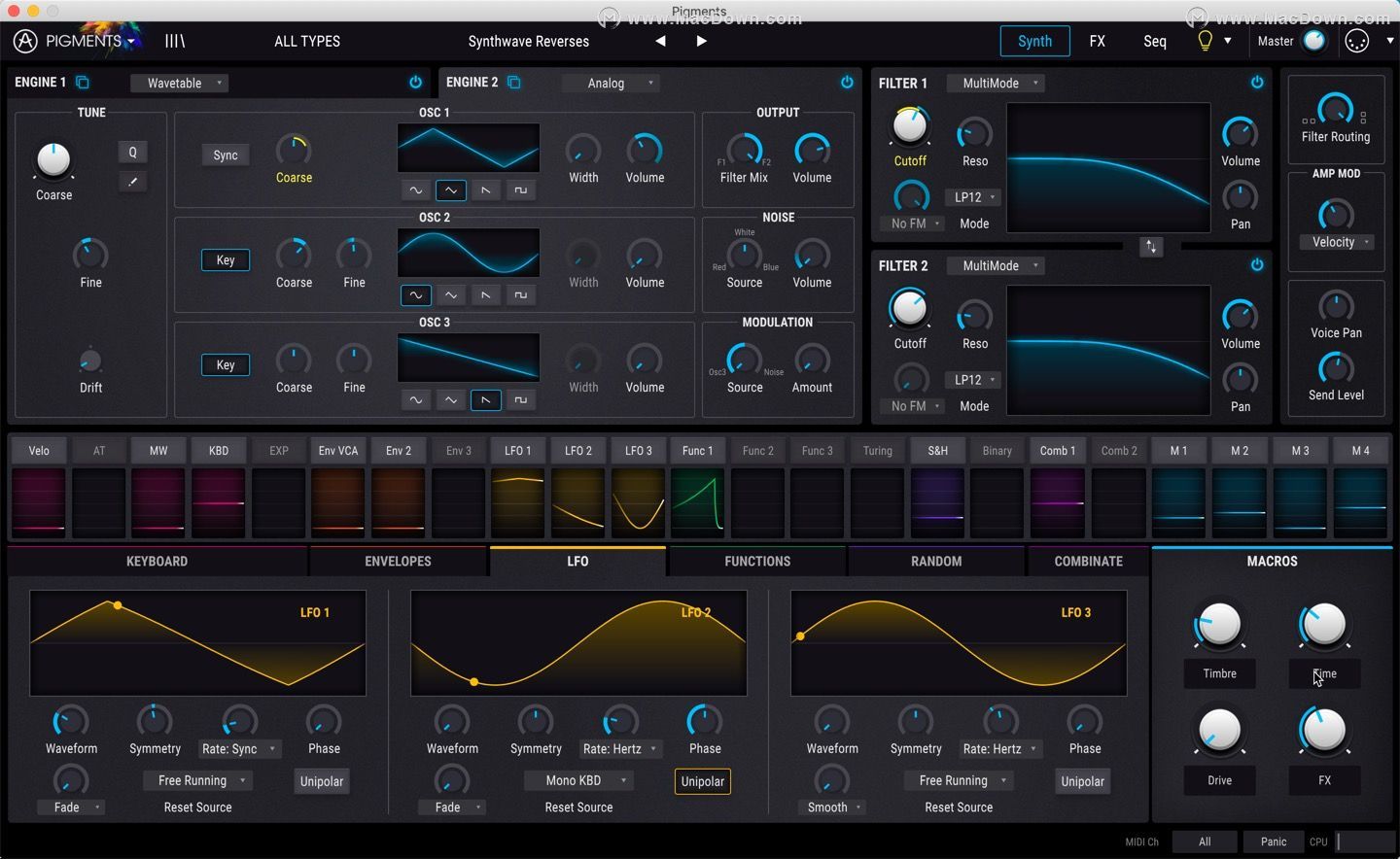Screen dimensions: 1400x859
Task: Toggle LFO 2 Unipolar button
Action: 703,781
